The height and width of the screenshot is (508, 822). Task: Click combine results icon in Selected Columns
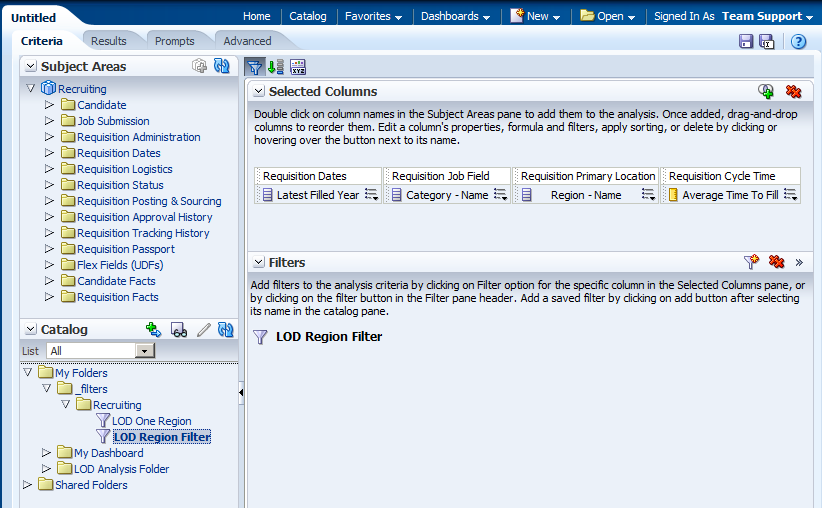766,91
